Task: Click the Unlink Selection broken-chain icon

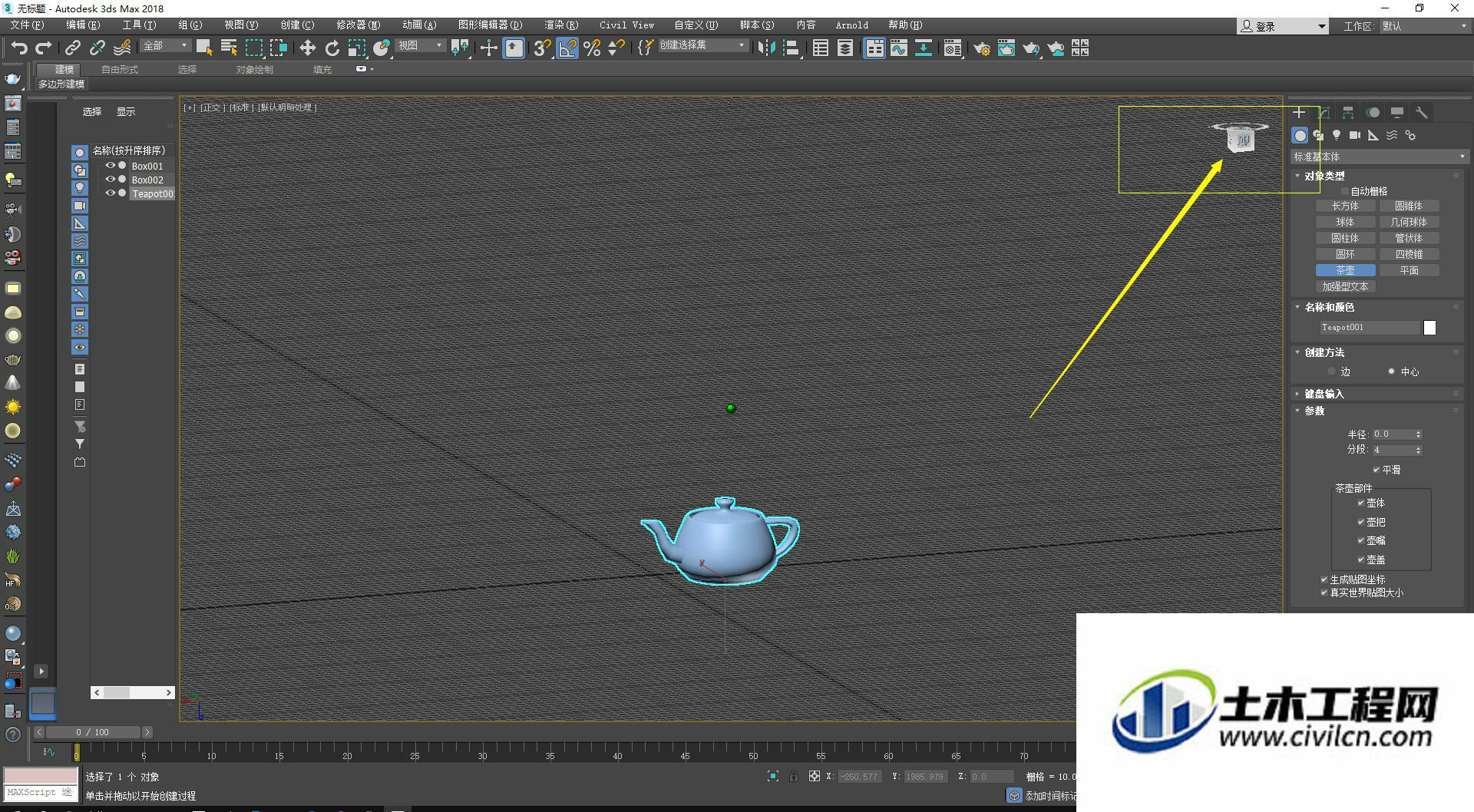Action: coord(97,48)
